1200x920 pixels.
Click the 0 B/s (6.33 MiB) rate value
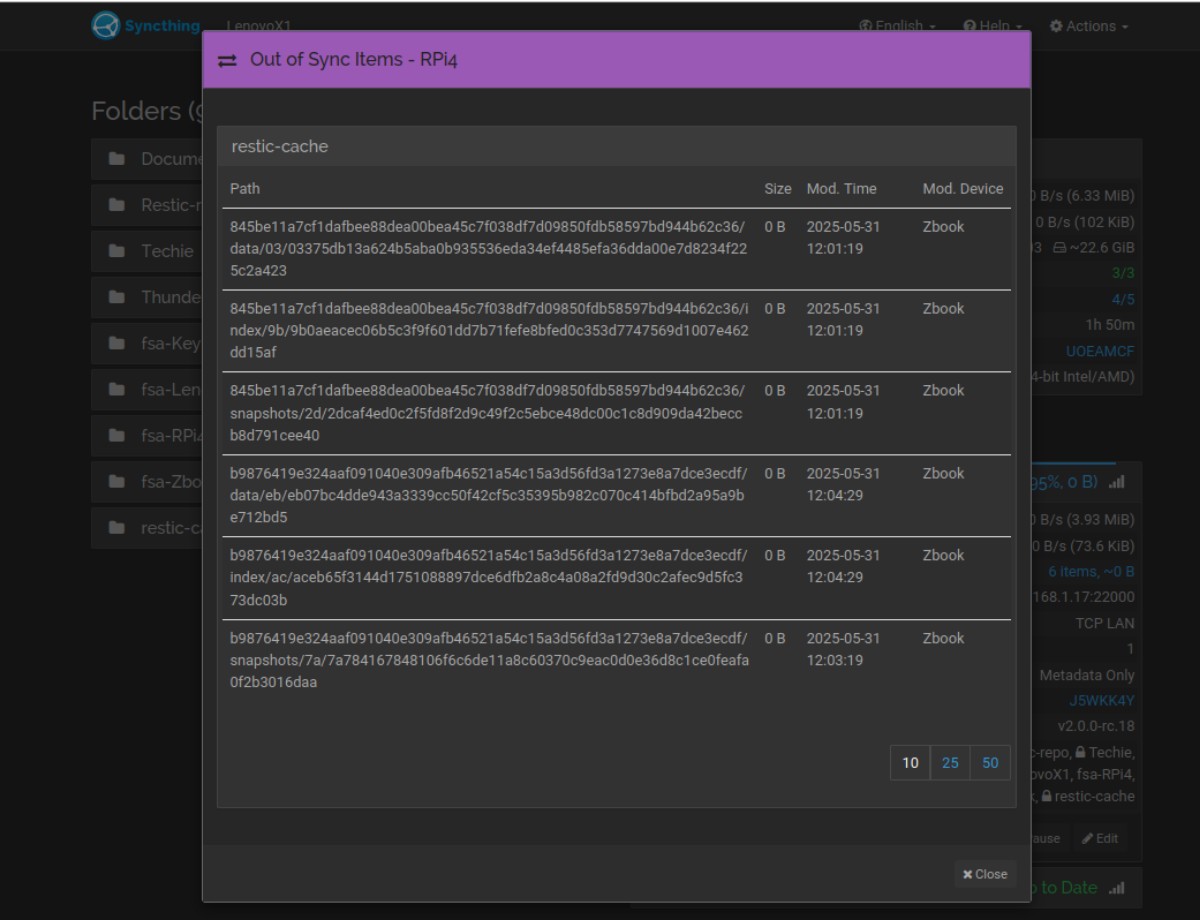click(1084, 196)
